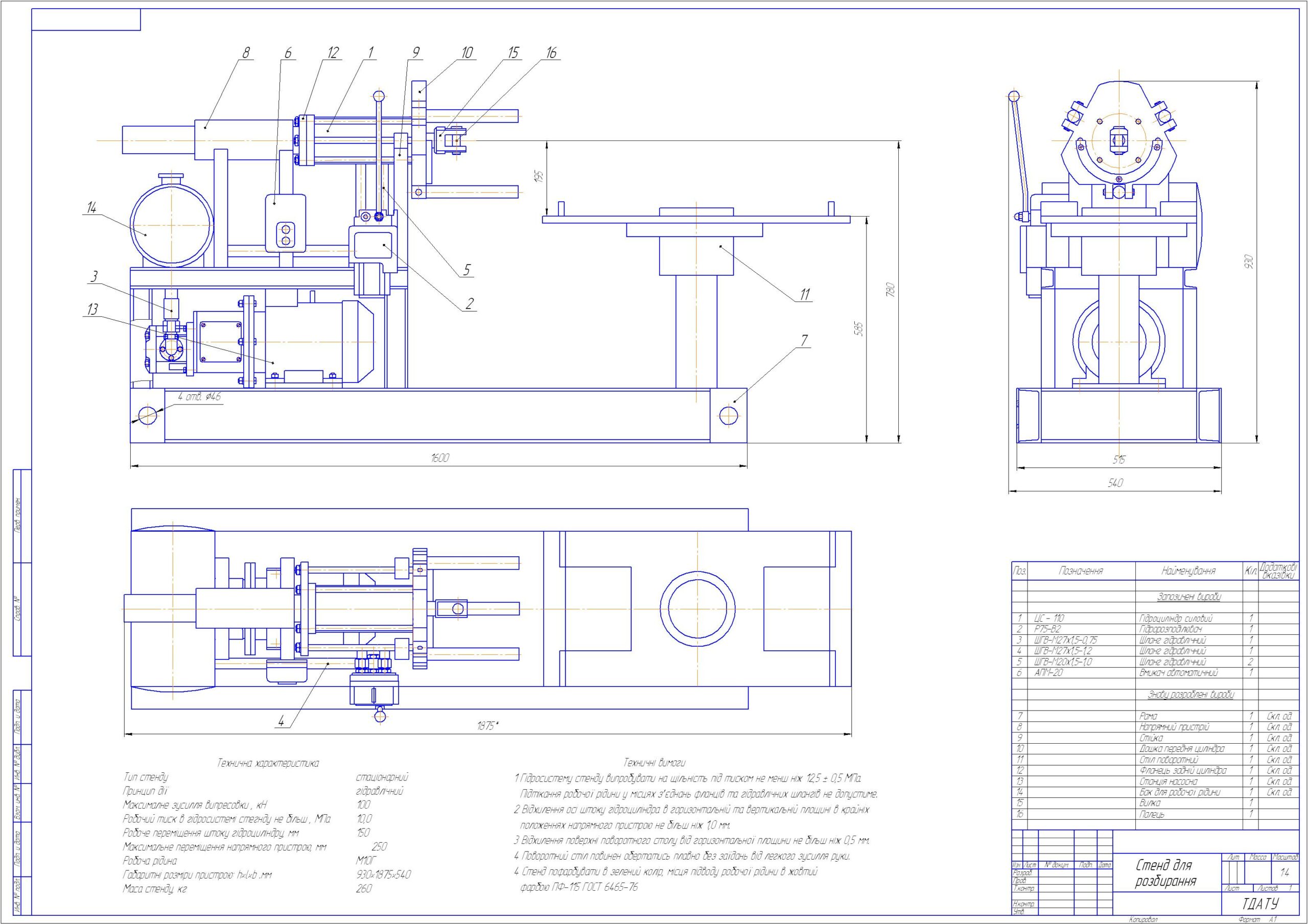Click the "№ докум." title block header
1308x924 pixels.
[1056, 865]
